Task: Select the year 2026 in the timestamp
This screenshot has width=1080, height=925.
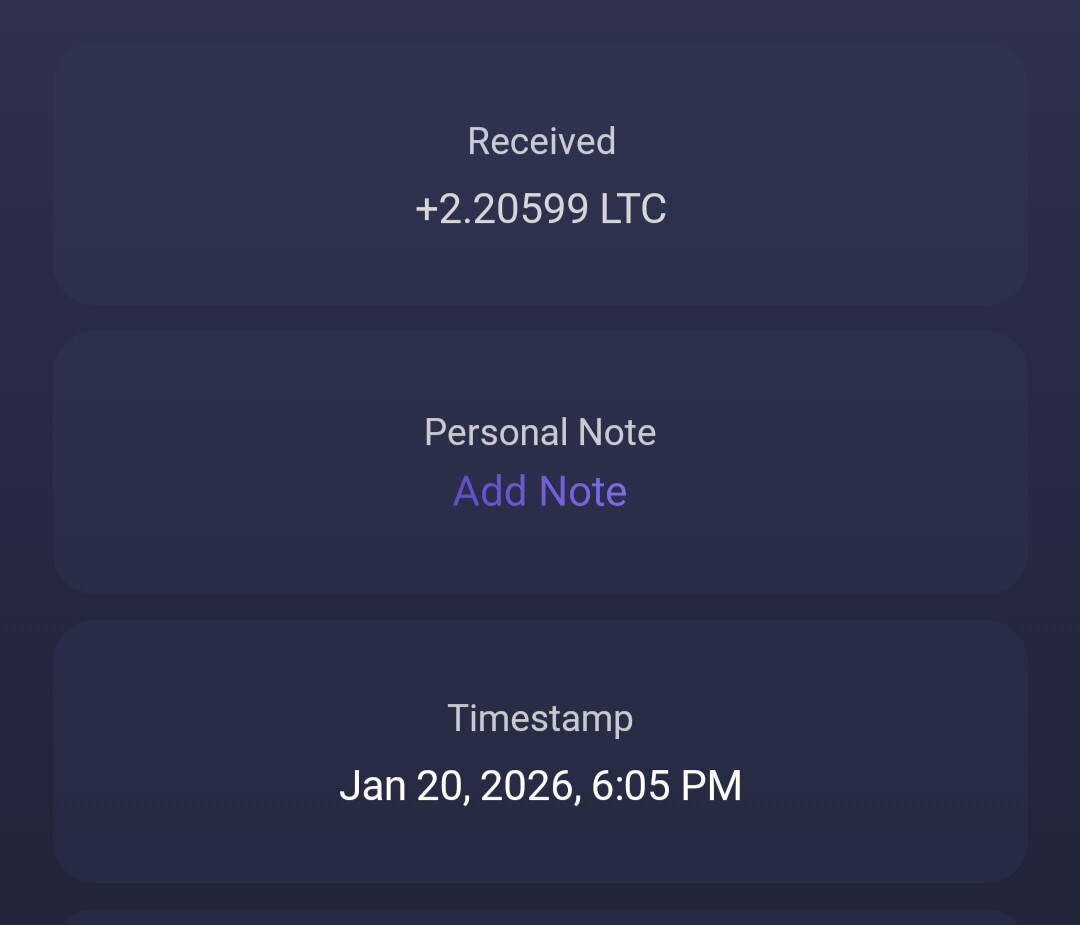Action: coord(528,786)
